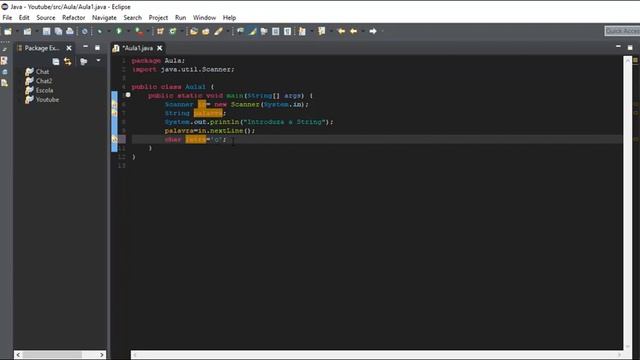The height and width of the screenshot is (360, 640).
Task: Click the editor vertical scrollbar
Action: 628,202
